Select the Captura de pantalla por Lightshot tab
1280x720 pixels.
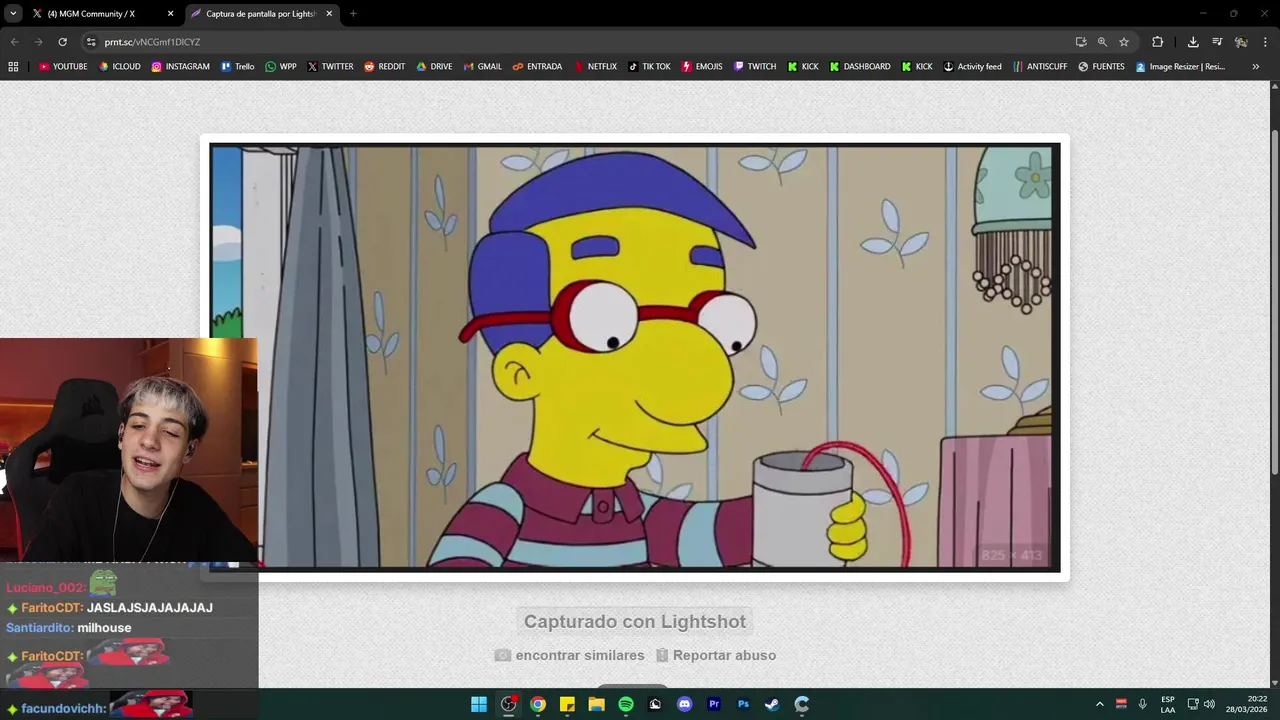point(260,14)
